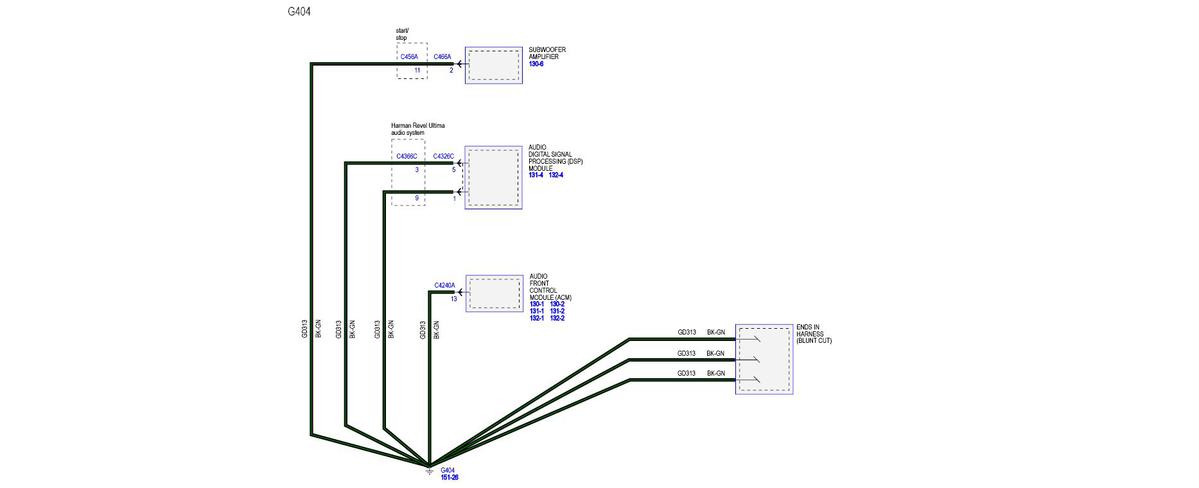Click the 'AUDIO FRONT CONTROL MODULE (ACM)' label
The width and height of the screenshot is (1199, 488).
click(551, 287)
